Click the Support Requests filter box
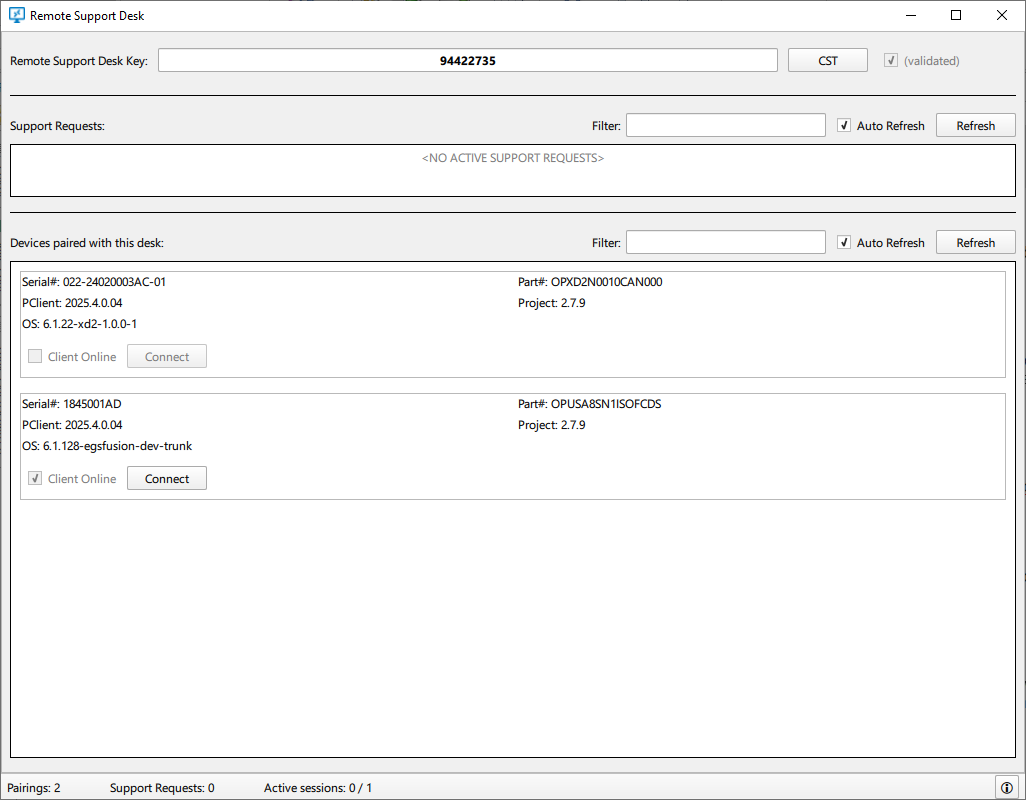The height and width of the screenshot is (800, 1026). [x=725, y=126]
